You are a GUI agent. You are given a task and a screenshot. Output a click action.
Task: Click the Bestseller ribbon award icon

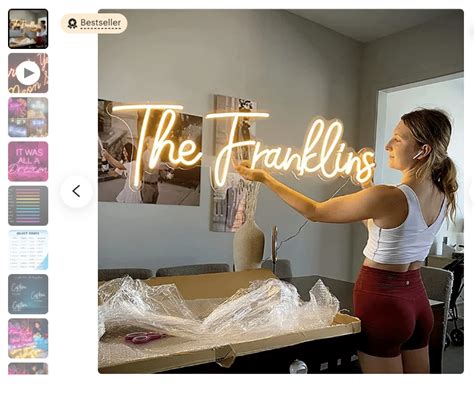pyautogui.click(x=72, y=23)
